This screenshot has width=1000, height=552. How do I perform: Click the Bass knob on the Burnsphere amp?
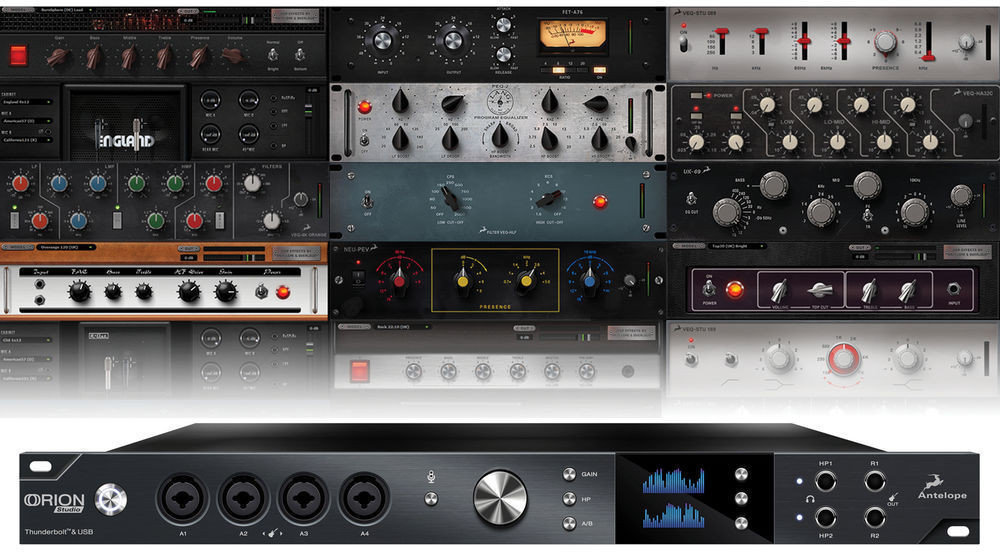coord(94,58)
